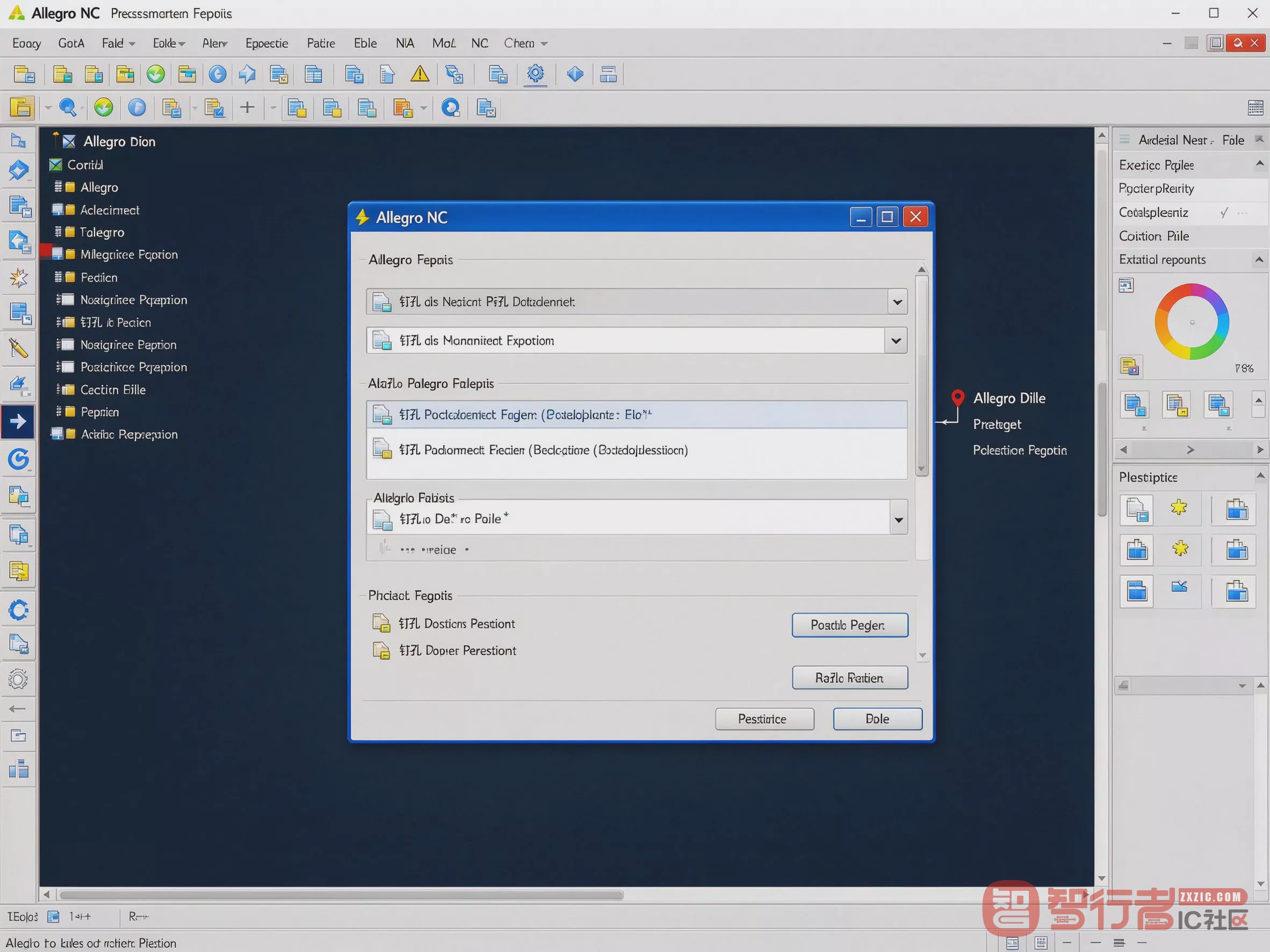Image resolution: width=1270 pixels, height=952 pixels.
Task: Click the settings gear icon in top toolbar
Action: (535, 74)
